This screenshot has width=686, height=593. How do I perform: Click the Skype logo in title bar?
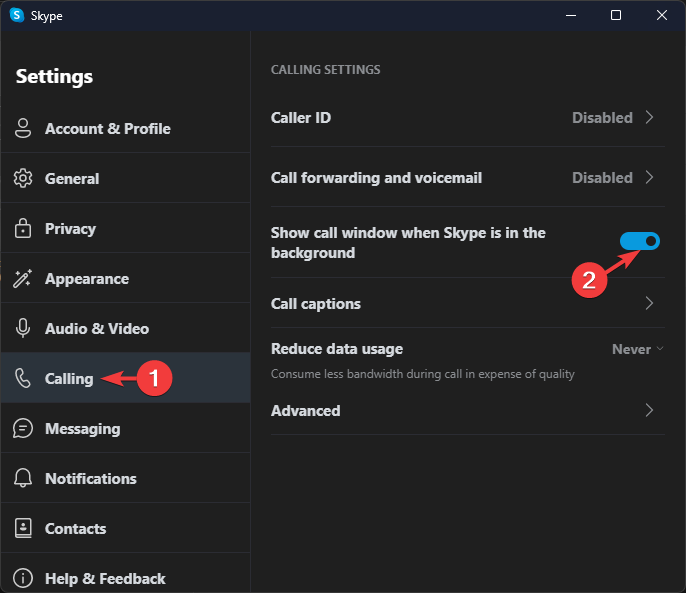[17, 15]
